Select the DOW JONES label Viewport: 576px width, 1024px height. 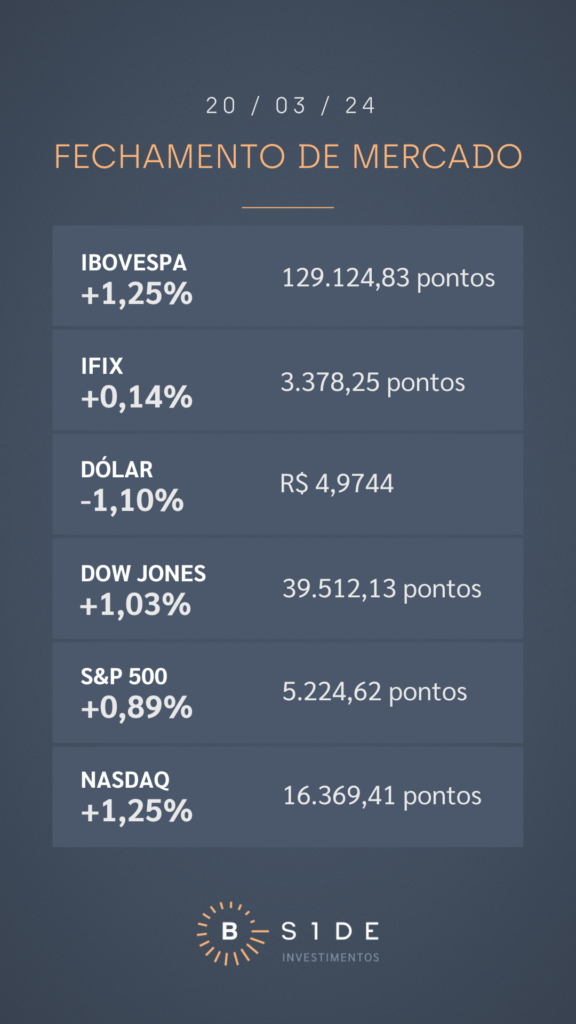(x=144, y=573)
